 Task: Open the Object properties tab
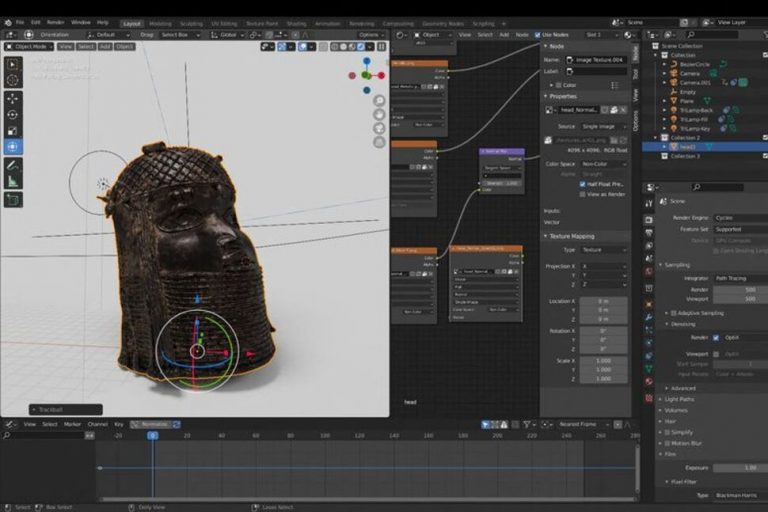(x=648, y=304)
